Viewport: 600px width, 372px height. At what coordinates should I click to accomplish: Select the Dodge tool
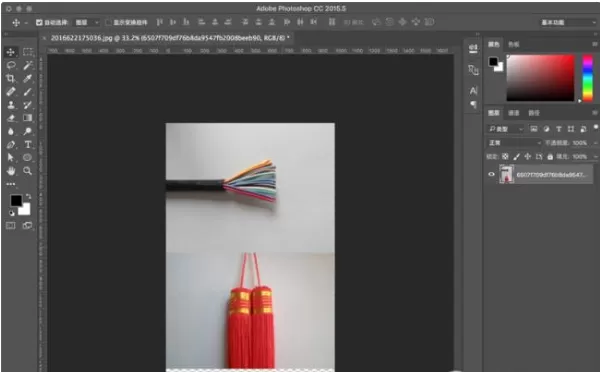[x=28, y=131]
